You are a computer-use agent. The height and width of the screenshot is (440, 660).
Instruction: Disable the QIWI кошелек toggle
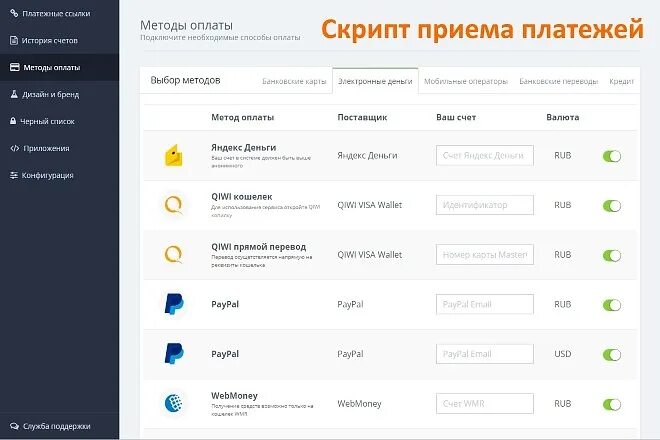612,206
